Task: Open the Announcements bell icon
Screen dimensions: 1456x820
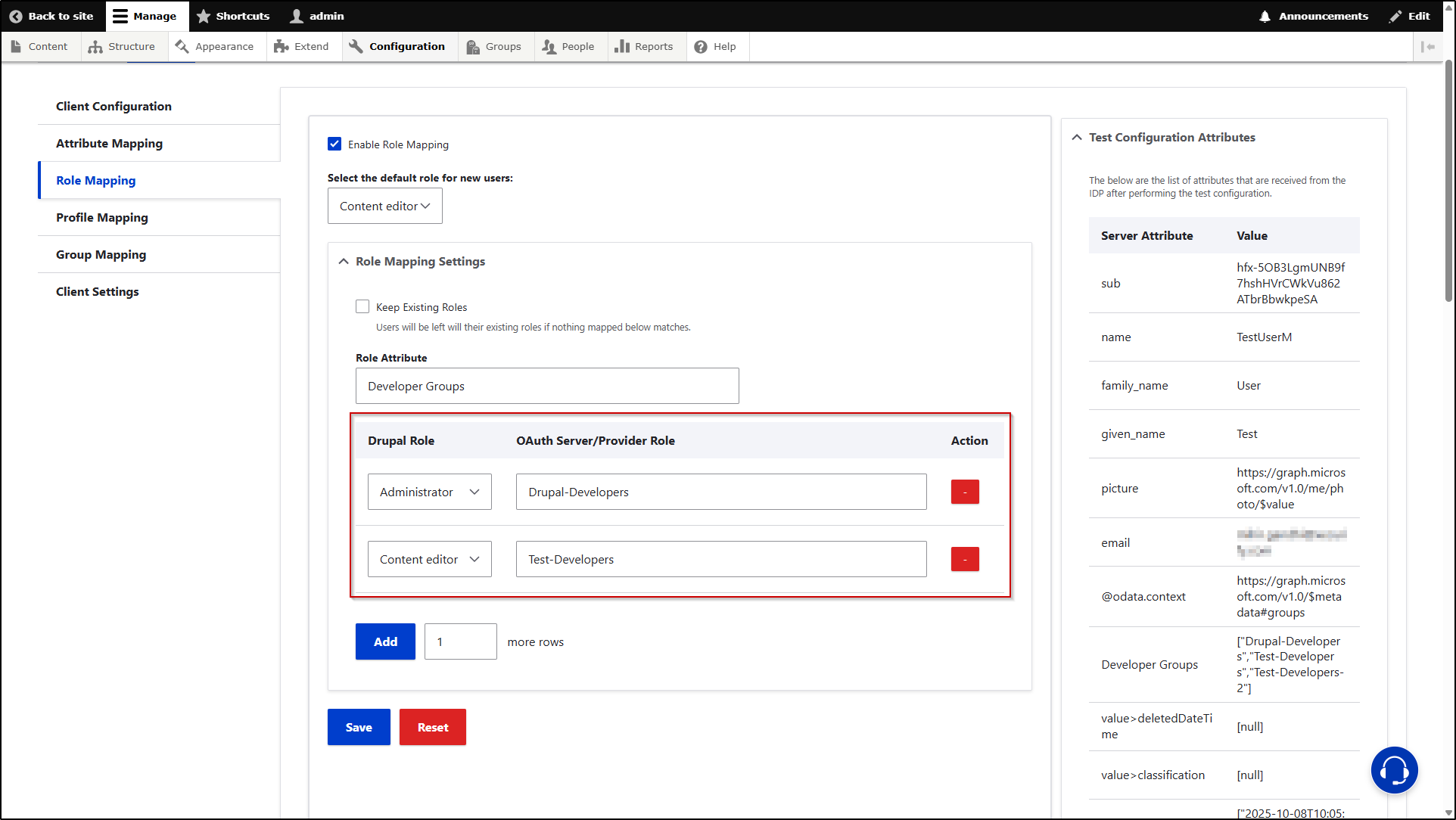Action: (1265, 16)
